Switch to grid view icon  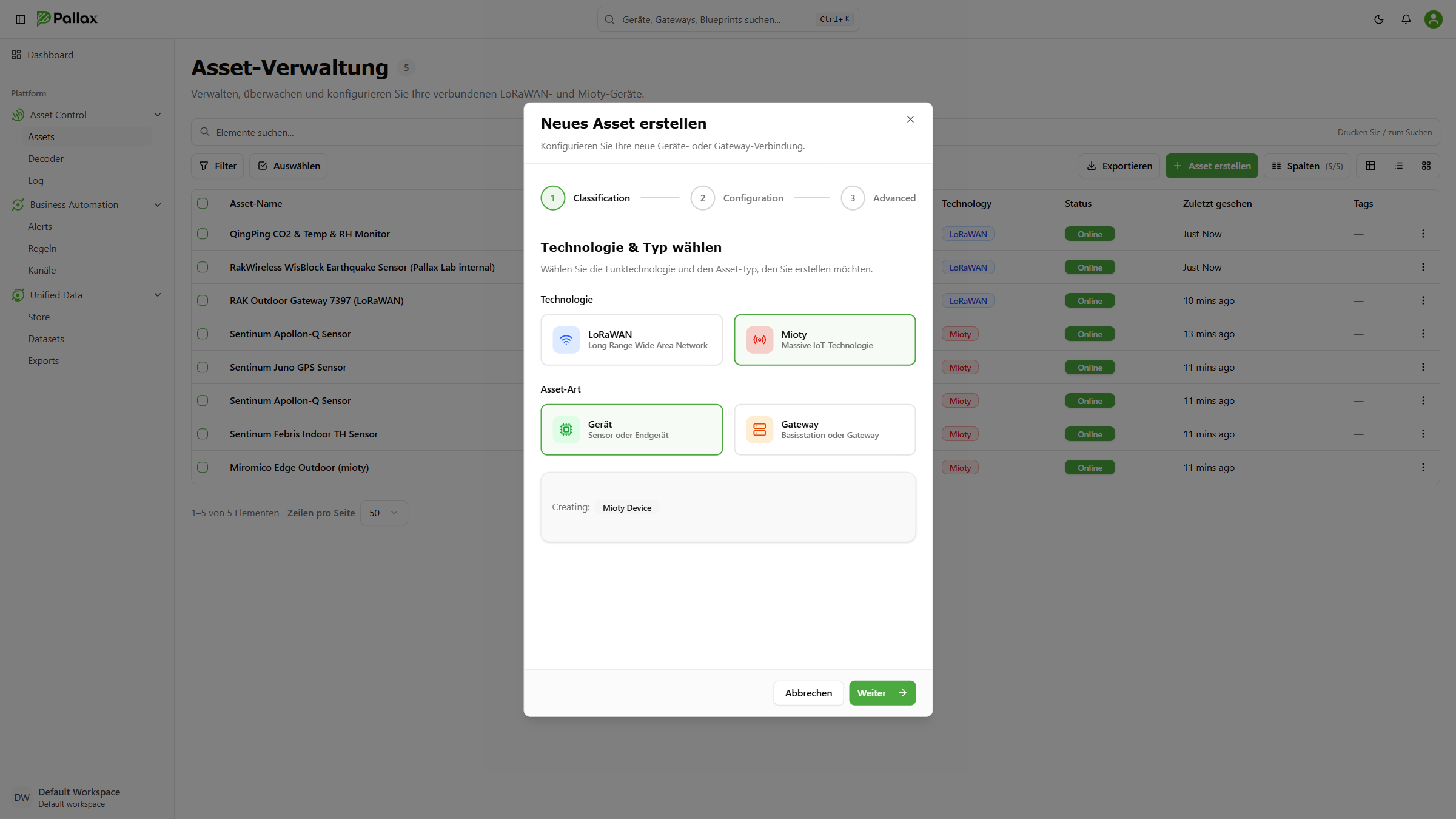coord(1426,166)
